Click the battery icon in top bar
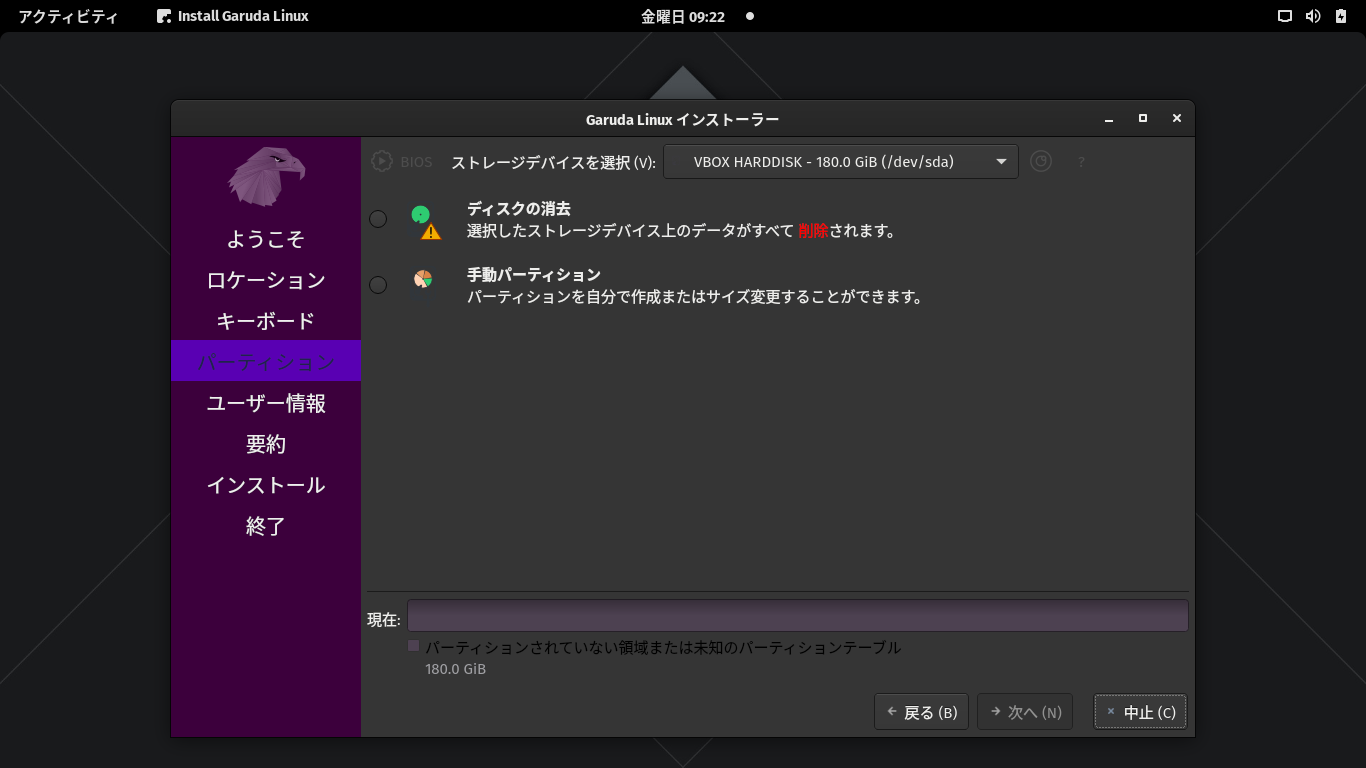Screen dimensions: 1366x768 coord(1341,16)
